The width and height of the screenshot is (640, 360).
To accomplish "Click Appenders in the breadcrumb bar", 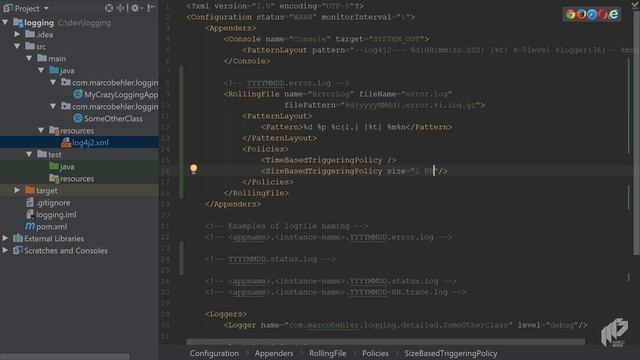I will pyautogui.click(x=274, y=353).
